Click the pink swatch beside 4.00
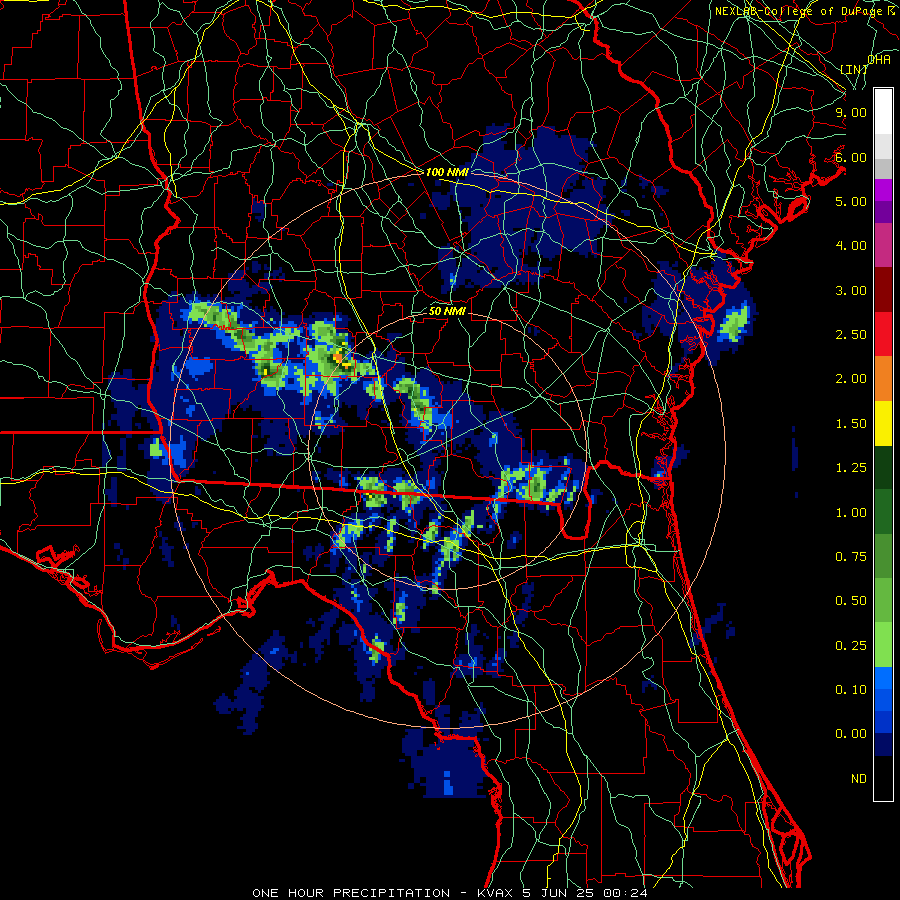 [x=883, y=245]
